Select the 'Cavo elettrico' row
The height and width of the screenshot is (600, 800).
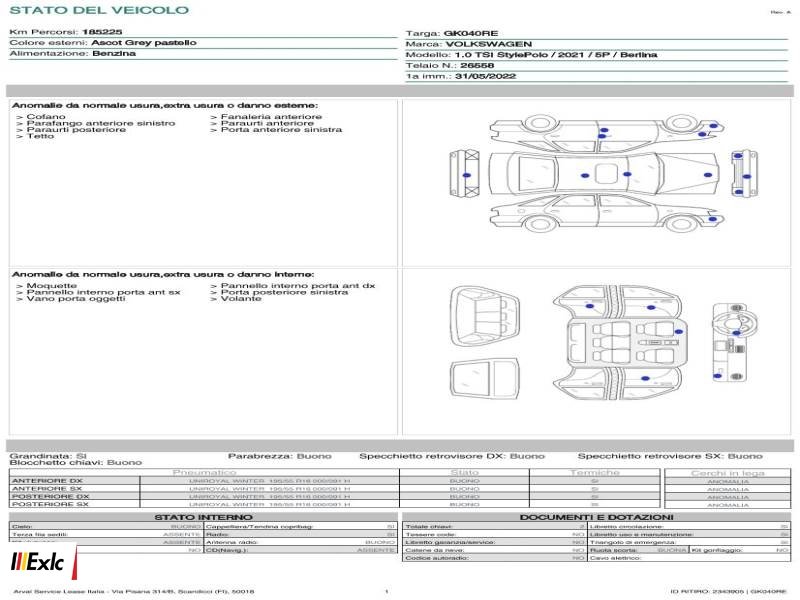(x=689, y=558)
